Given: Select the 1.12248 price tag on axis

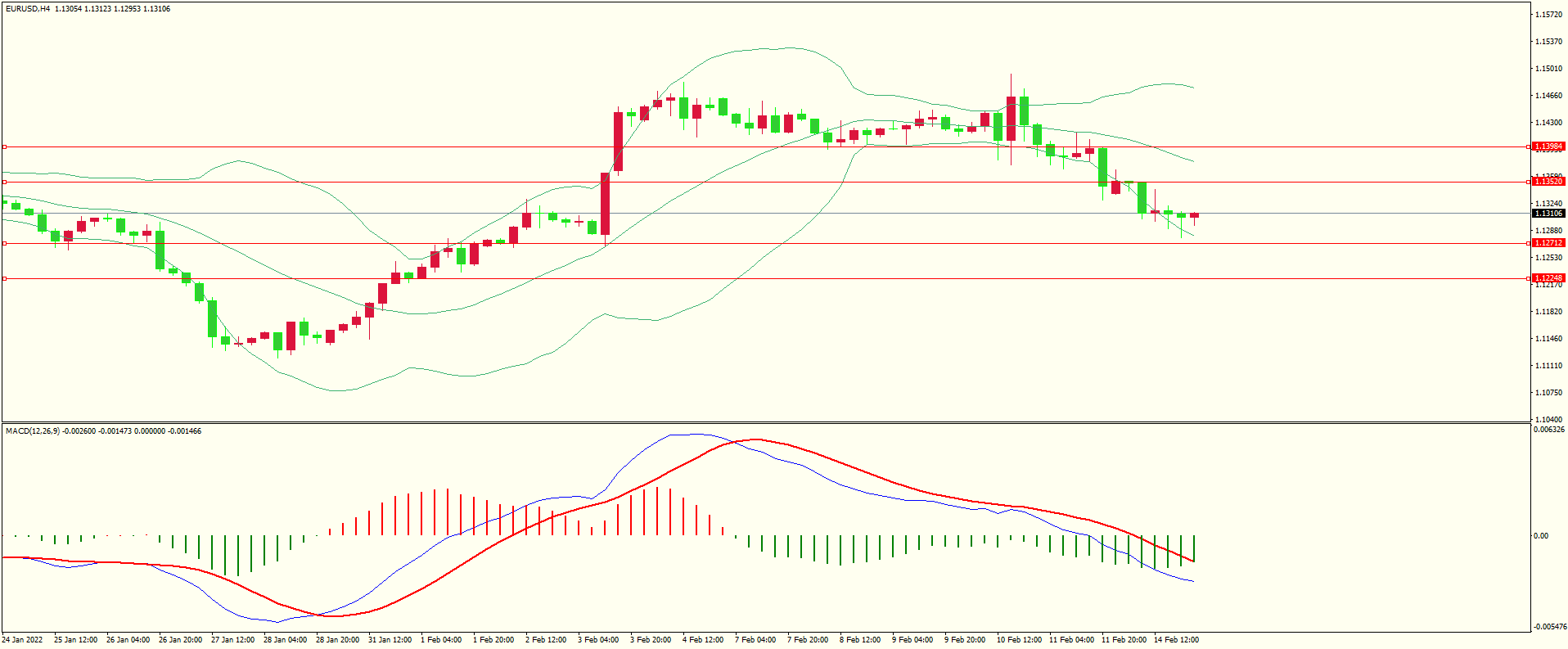Looking at the screenshot, I should pos(1548,278).
